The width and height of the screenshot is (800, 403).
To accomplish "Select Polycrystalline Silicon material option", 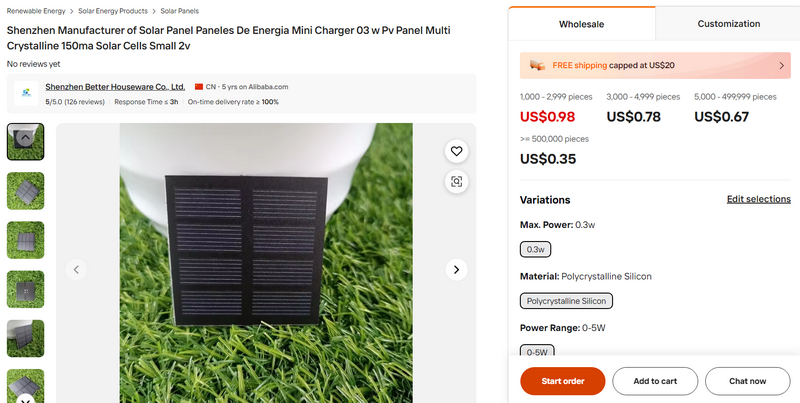I will coord(566,300).
